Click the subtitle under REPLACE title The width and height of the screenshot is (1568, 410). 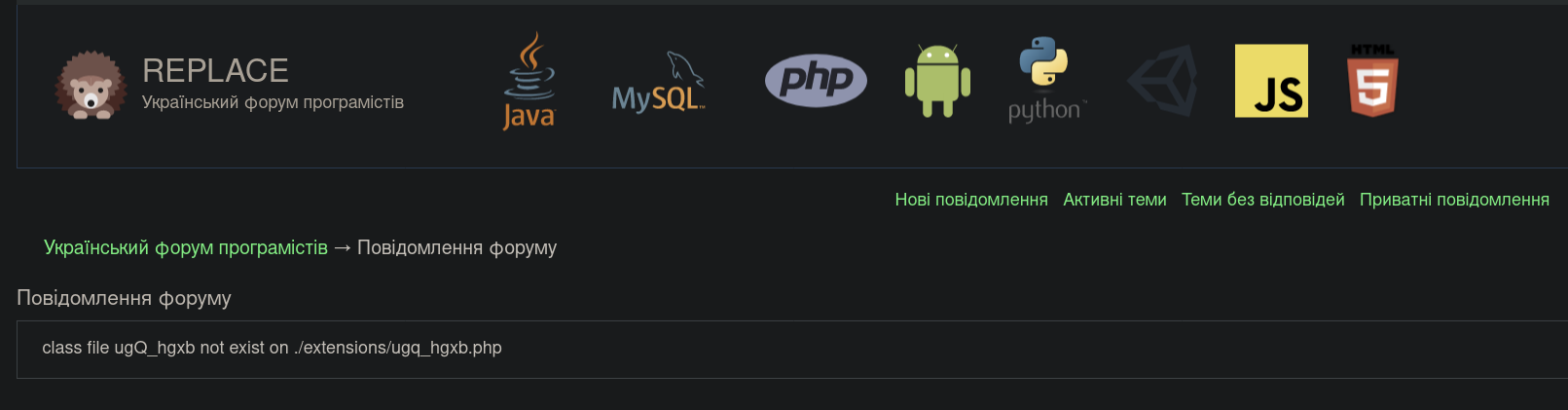click(273, 102)
